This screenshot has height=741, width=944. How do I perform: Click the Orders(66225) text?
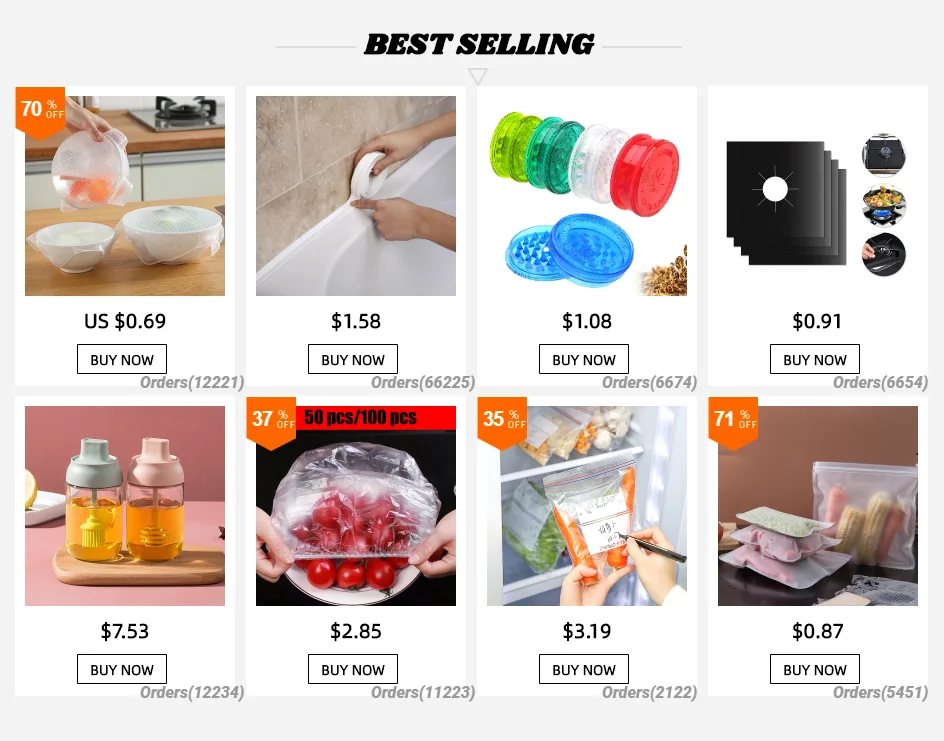click(x=423, y=382)
